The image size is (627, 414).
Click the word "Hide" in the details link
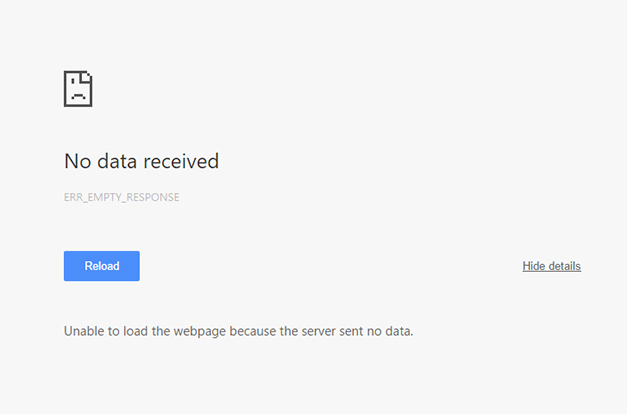coord(534,266)
